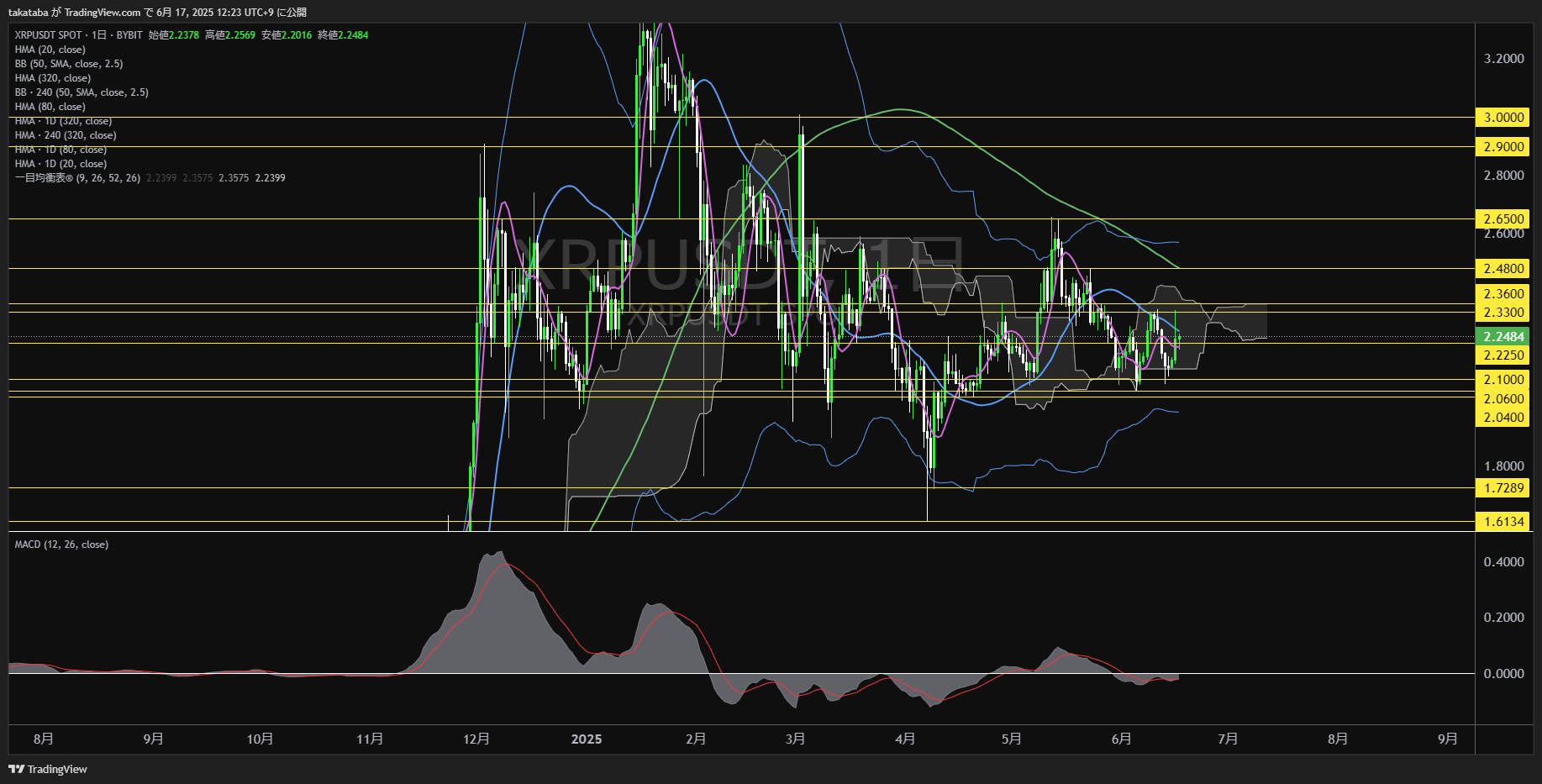Click the 12月 label on time axis
This screenshot has width=1542, height=784.
[x=476, y=739]
